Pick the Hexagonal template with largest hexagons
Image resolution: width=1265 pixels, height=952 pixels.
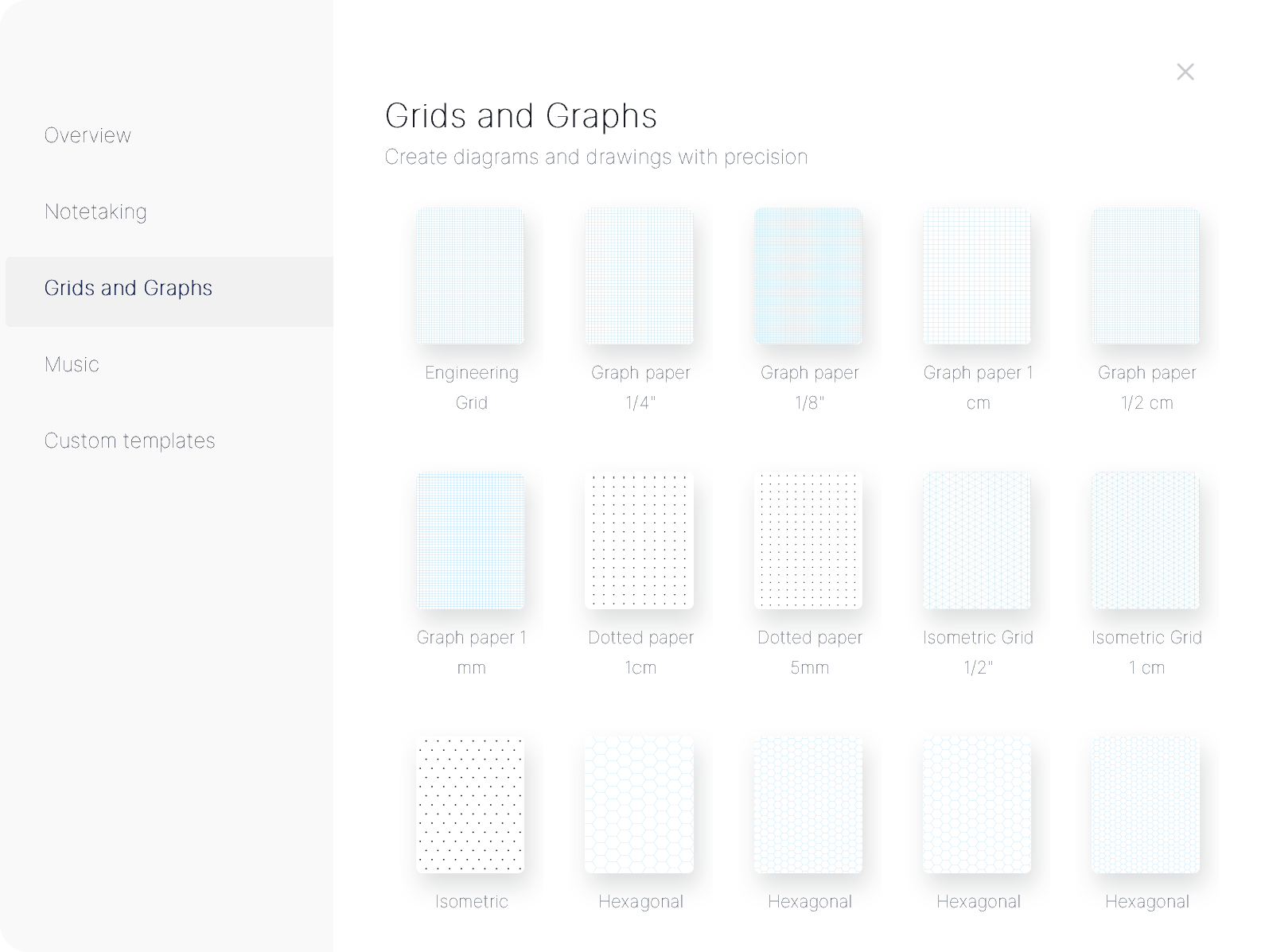pyautogui.click(x=640, y=805)
